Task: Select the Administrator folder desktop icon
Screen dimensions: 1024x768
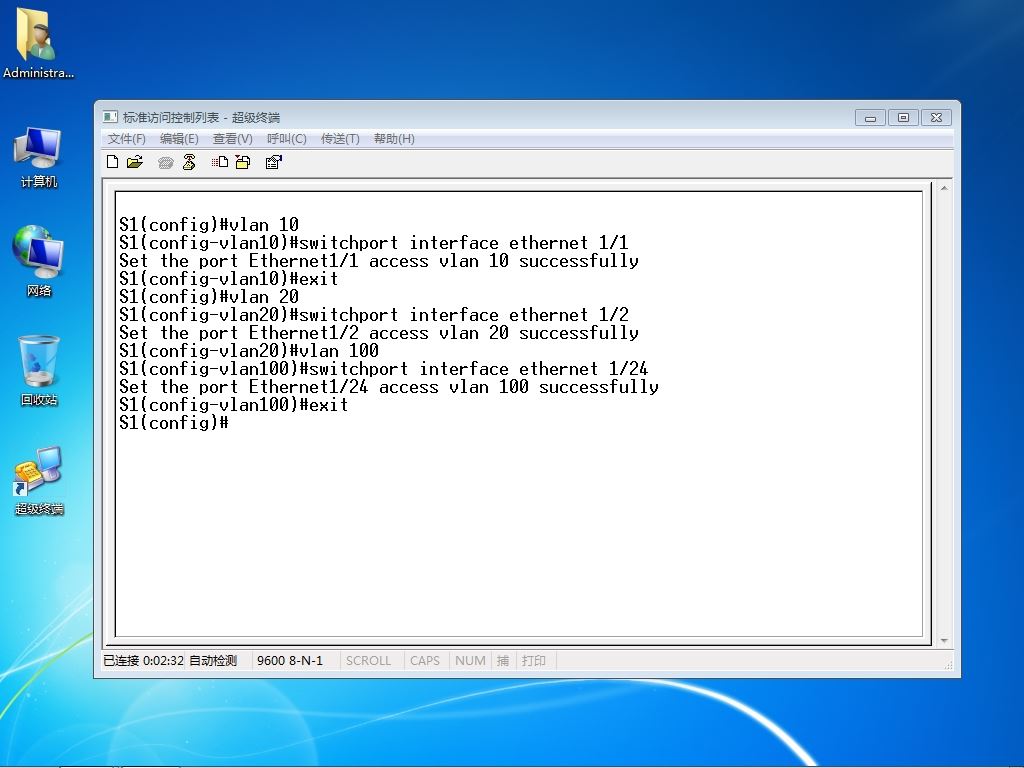Action: pos(38,44)
